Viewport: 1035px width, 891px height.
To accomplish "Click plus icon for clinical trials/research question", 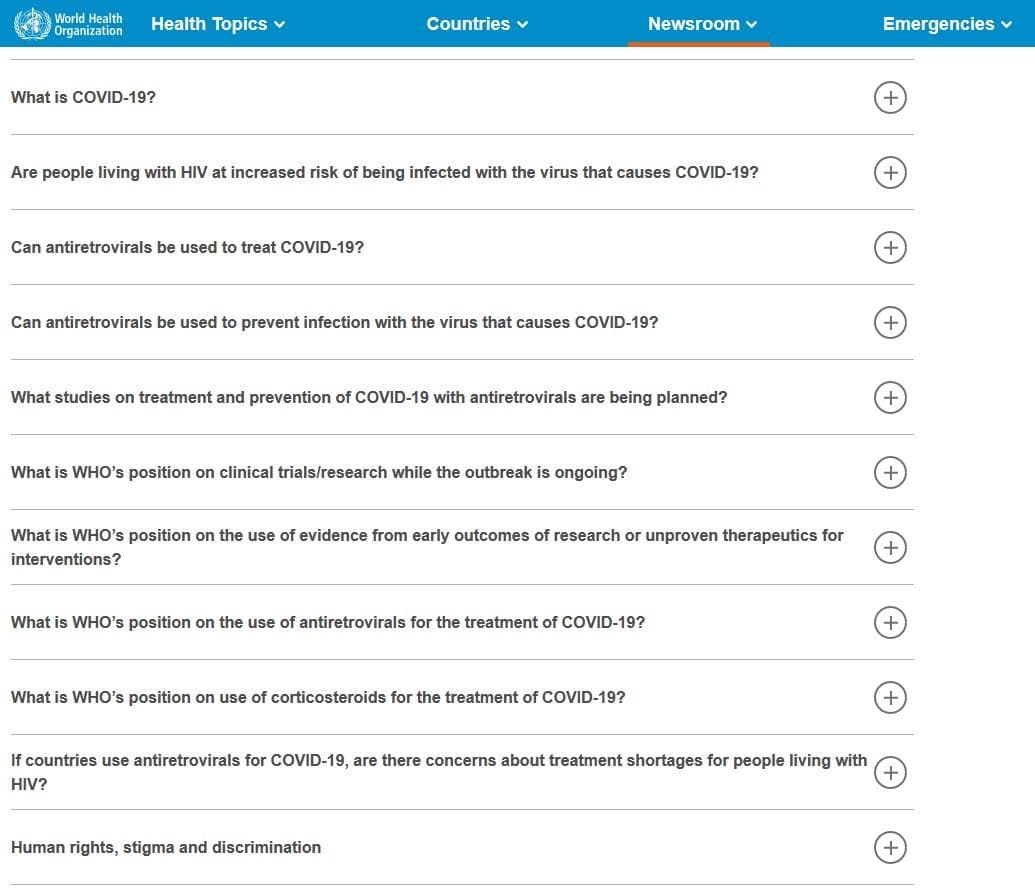I will pos(890,472).
